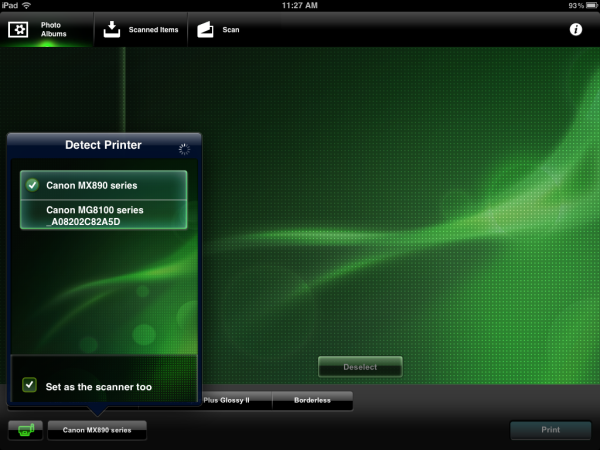Tap the battery indicator in status bar
The image size is (600, 450).
click(585, 6)
